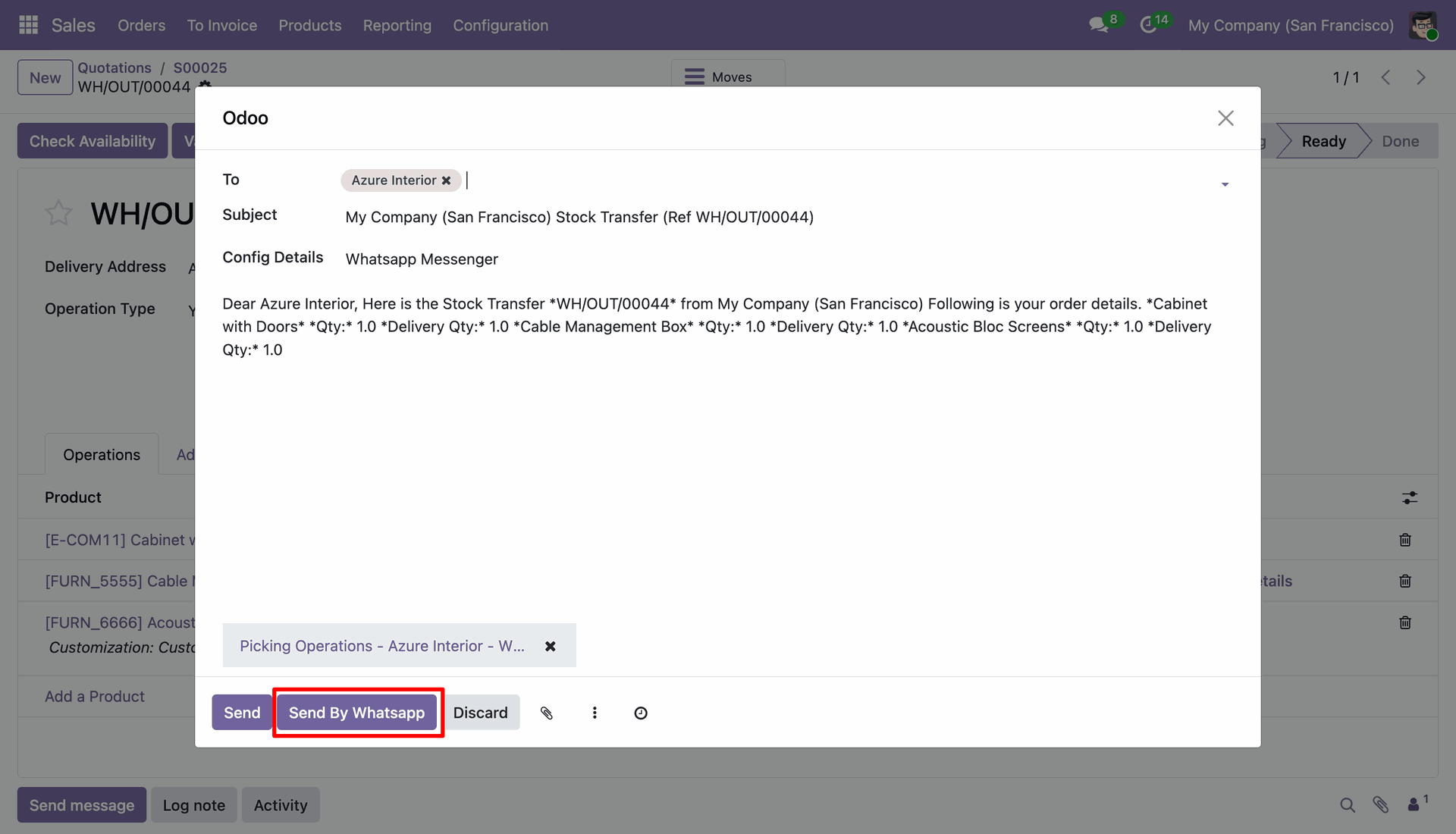Viewport: 1456px width, 834px height.
Task: Select the Done status stage
Action: tap(1401, 141)
